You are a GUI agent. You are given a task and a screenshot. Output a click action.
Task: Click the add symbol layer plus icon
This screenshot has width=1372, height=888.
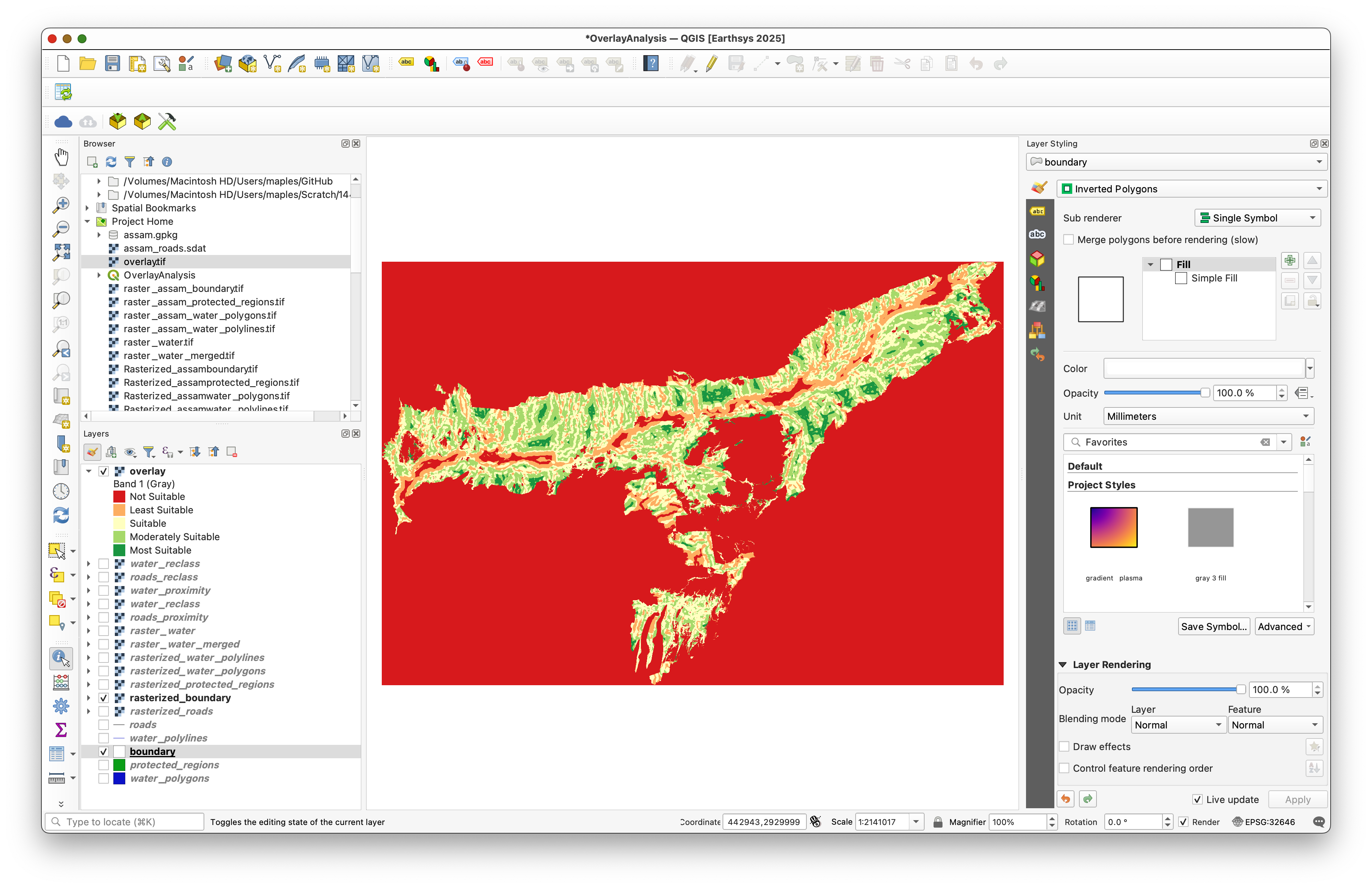pos(1290,261)
